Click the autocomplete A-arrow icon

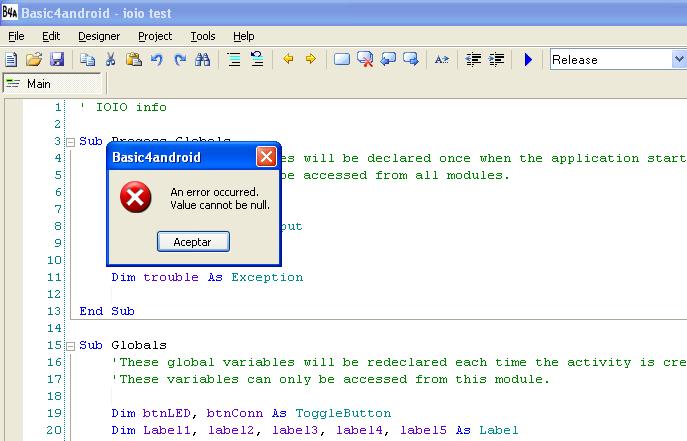pyautogui.click(x=442, y=59)
